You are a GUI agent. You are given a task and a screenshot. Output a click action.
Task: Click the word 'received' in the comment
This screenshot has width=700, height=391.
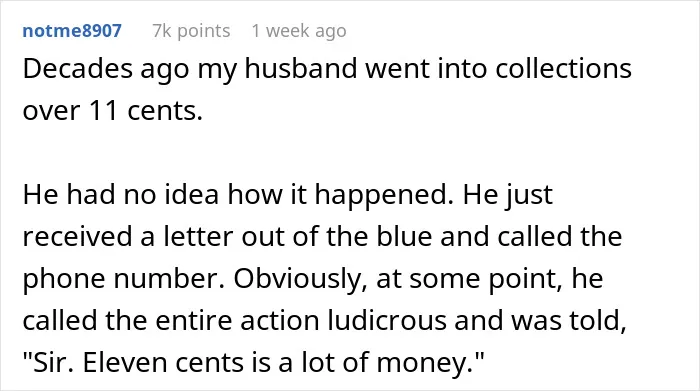pyautogui.click(x=78, y=237)
